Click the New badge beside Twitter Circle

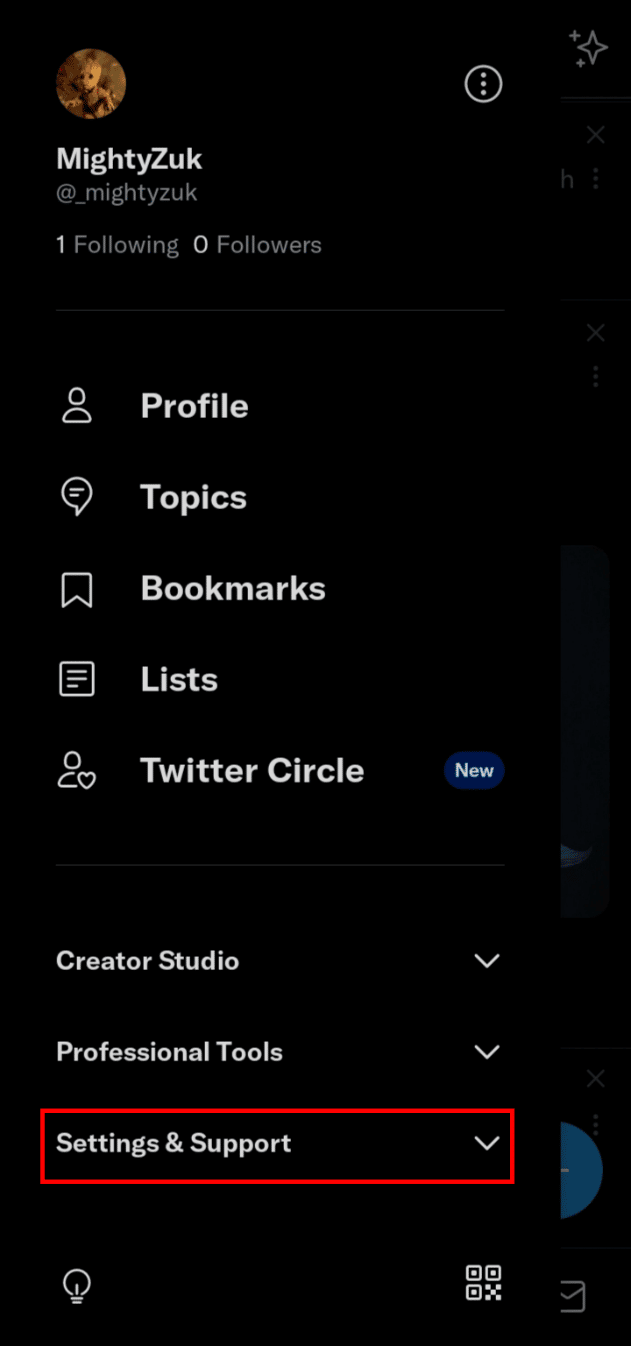point(474,770)
